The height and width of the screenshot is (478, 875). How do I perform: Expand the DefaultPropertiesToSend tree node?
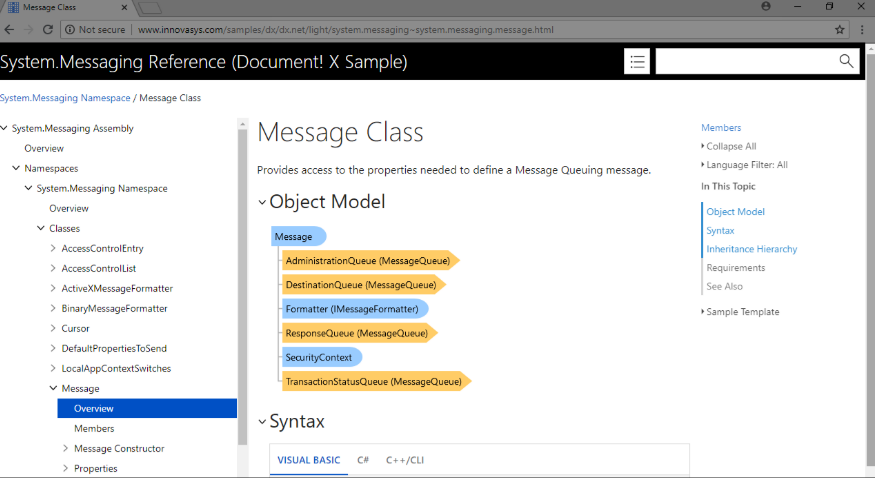(x=53, y=348)
